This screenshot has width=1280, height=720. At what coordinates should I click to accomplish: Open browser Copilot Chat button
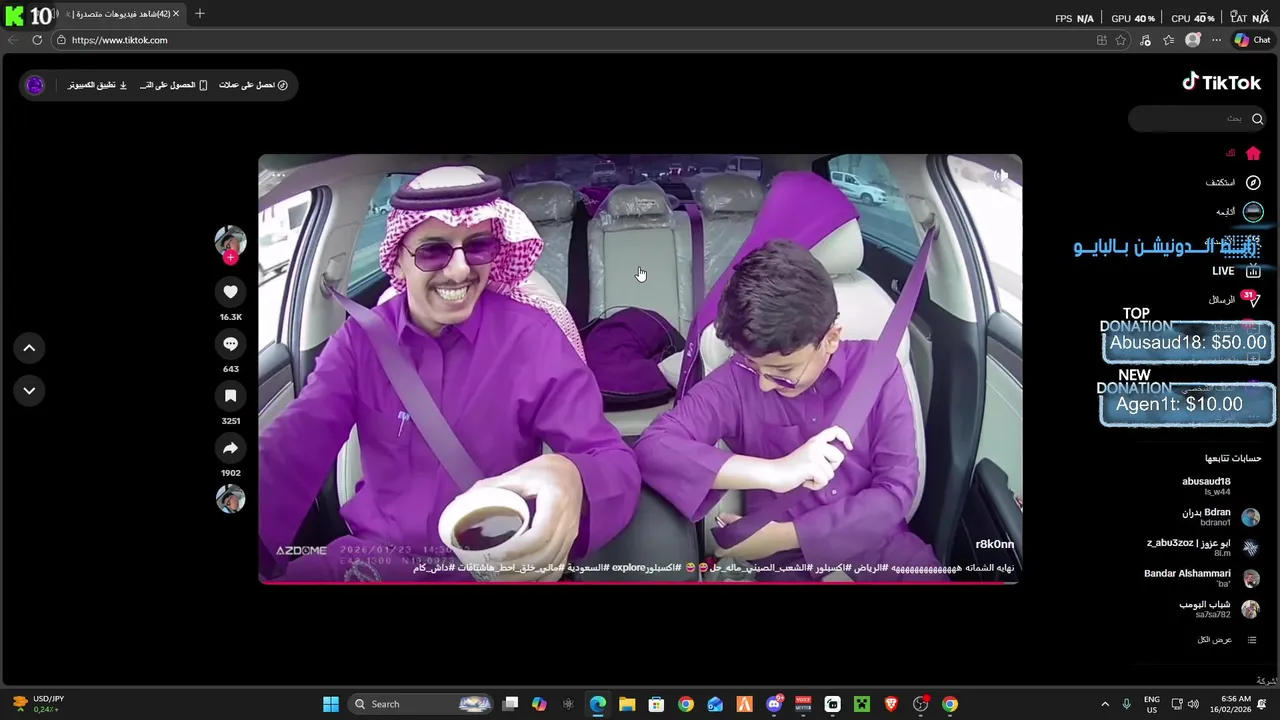coord(1252,40)
